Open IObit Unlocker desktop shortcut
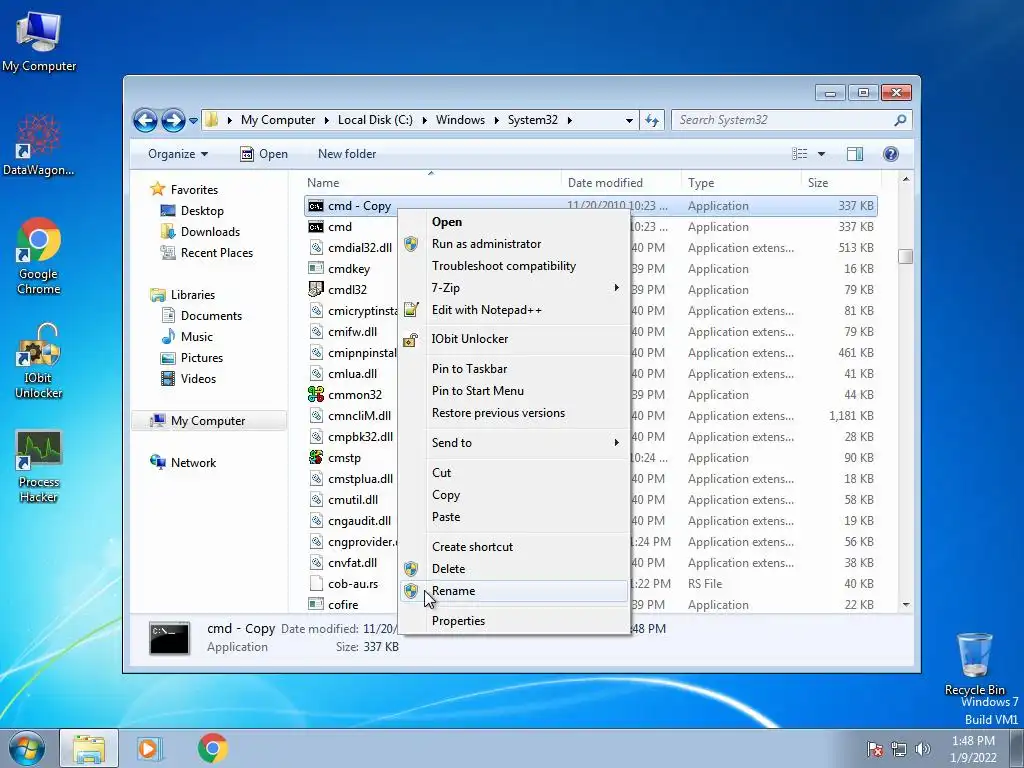This screenshot has width=1024, height=768. click(x=39, y=361)
